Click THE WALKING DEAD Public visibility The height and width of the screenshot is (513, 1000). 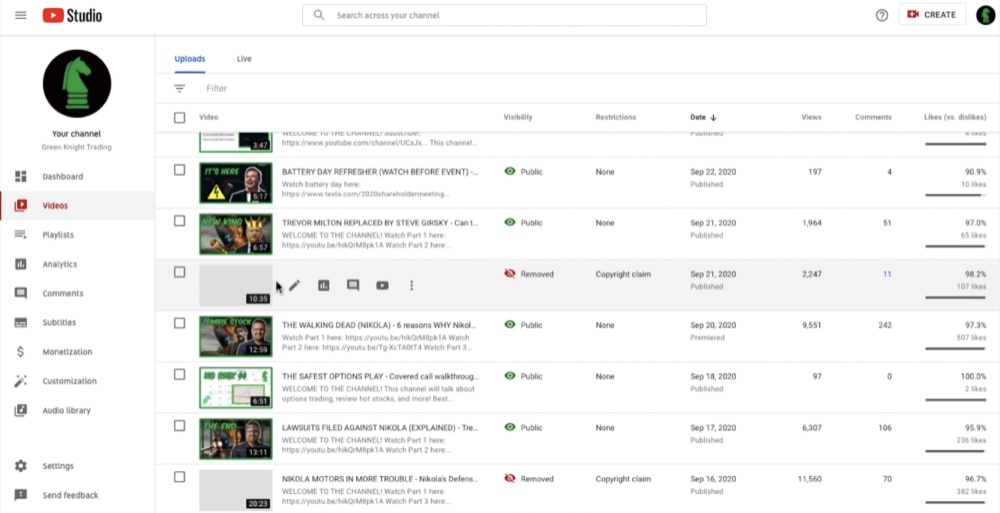pos(524,325)
